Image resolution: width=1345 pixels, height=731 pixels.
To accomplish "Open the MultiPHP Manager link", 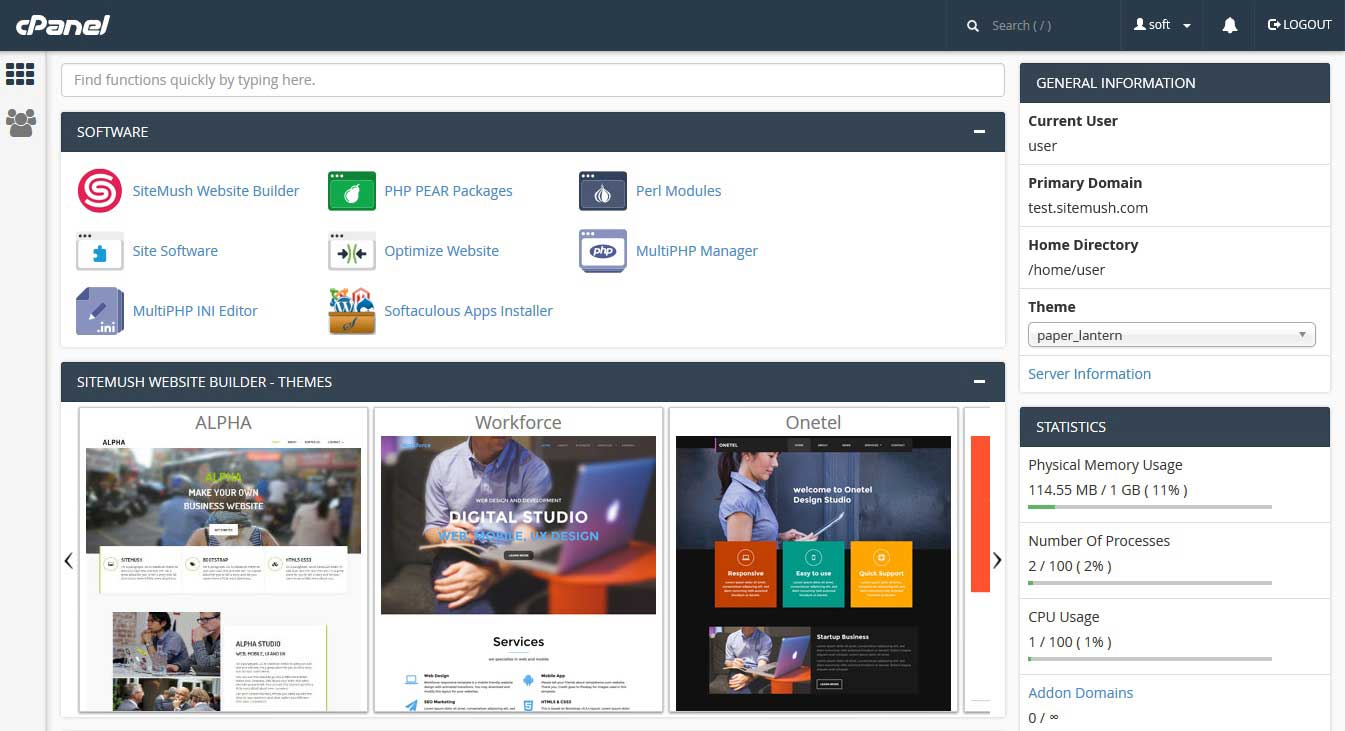I will [x=697, y=251].
